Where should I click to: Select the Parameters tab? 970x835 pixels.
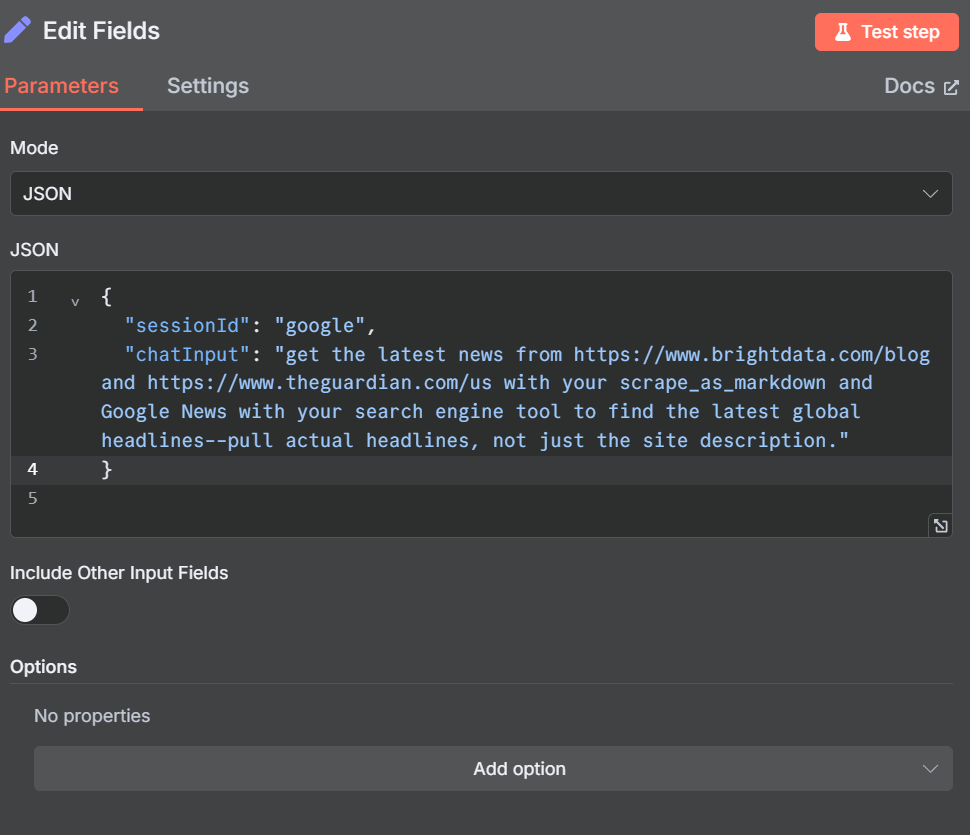point(61,86)
